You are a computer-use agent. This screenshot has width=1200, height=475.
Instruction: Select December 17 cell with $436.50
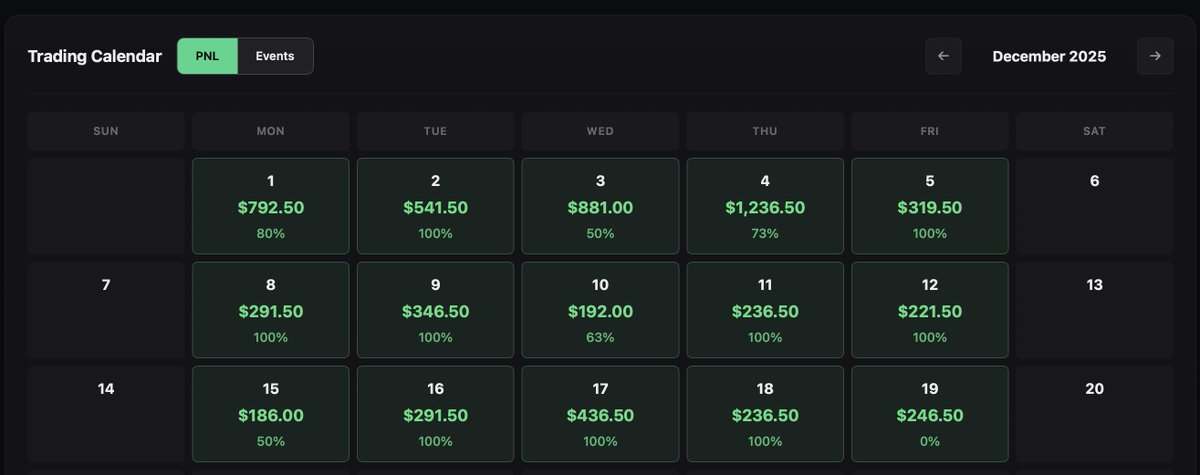pyautogui.click(x=600, y=414)
